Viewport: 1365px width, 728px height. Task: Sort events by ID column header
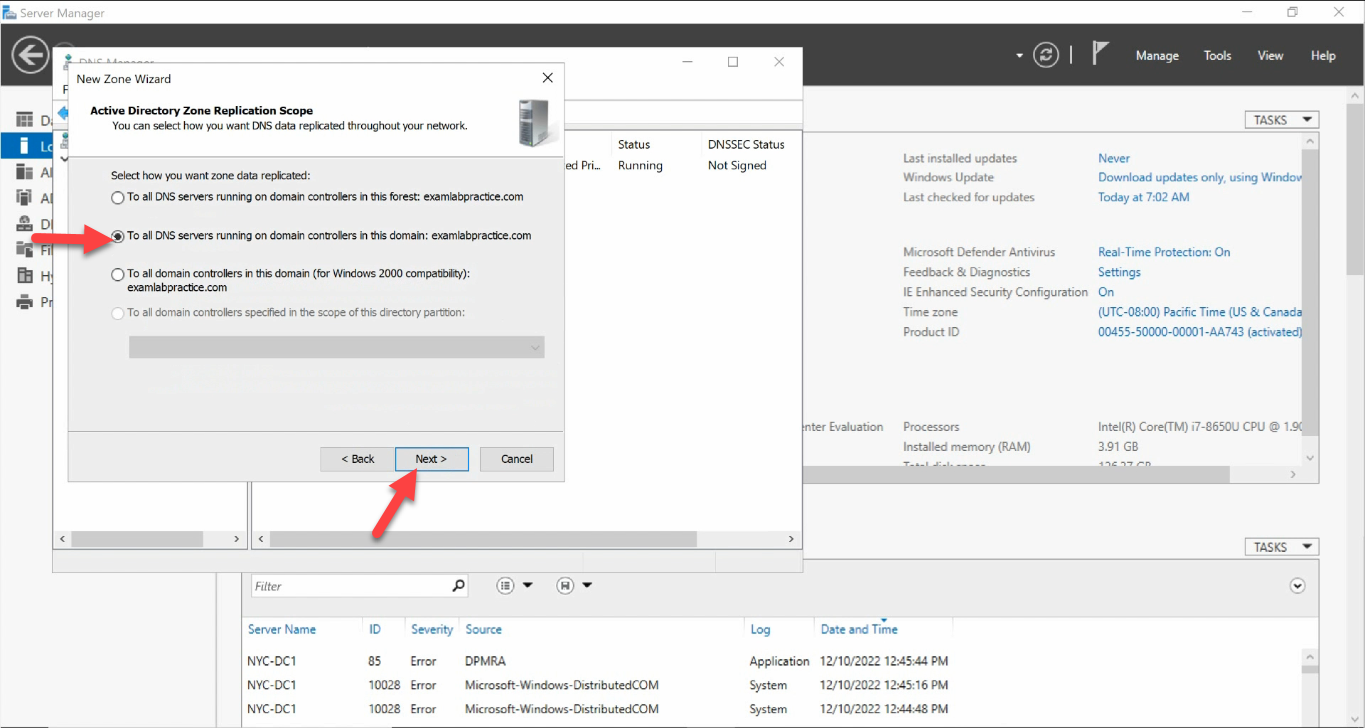click(375, 630)
